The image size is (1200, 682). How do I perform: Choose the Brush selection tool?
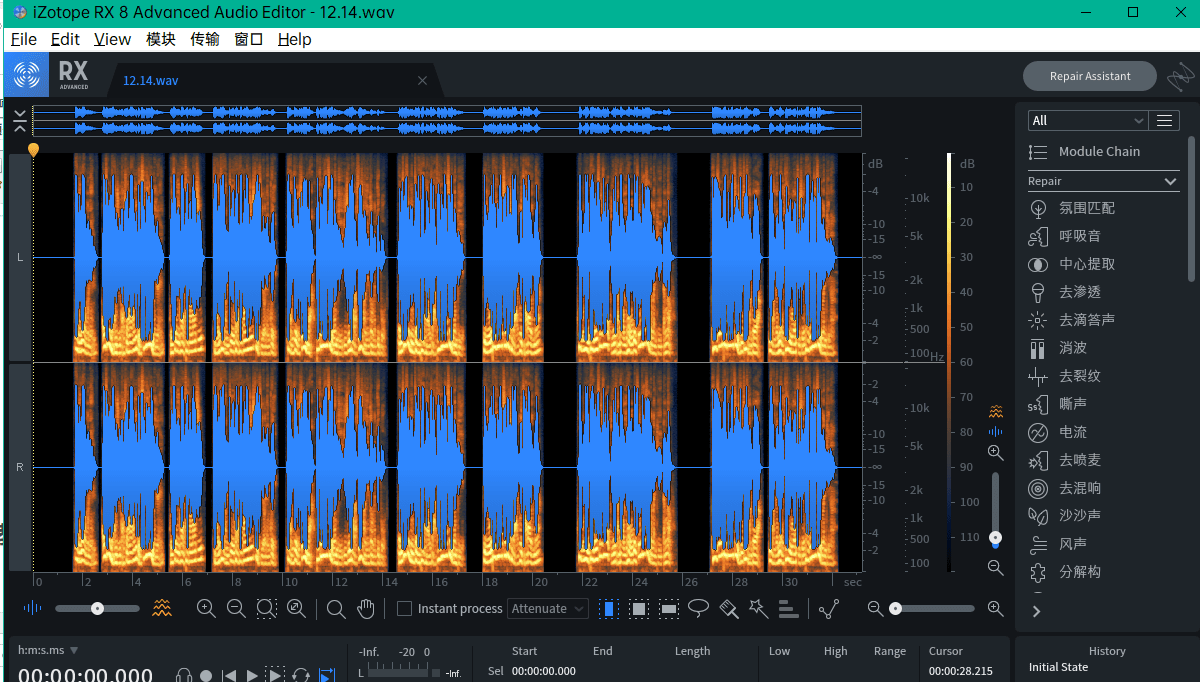[729, 608]
